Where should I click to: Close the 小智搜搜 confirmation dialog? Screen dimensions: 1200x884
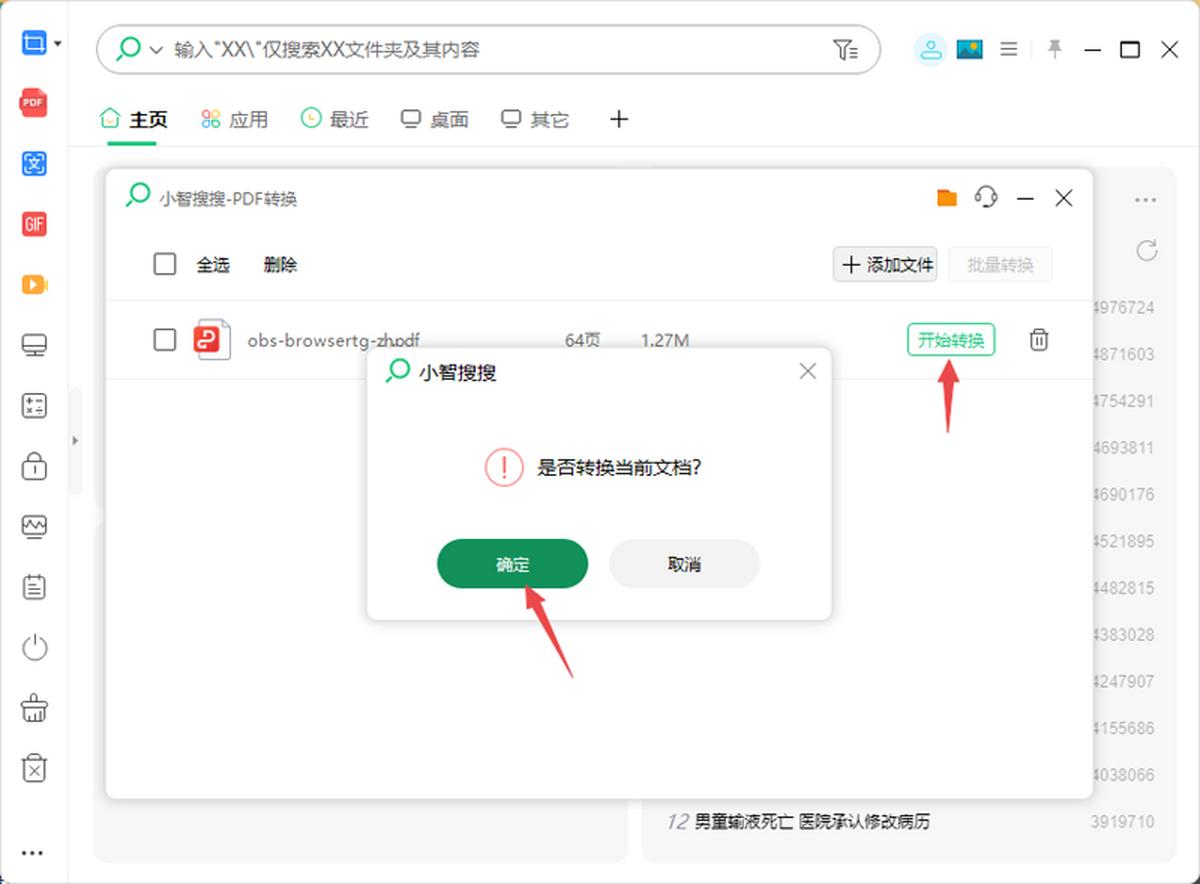(x=808, y=371)
